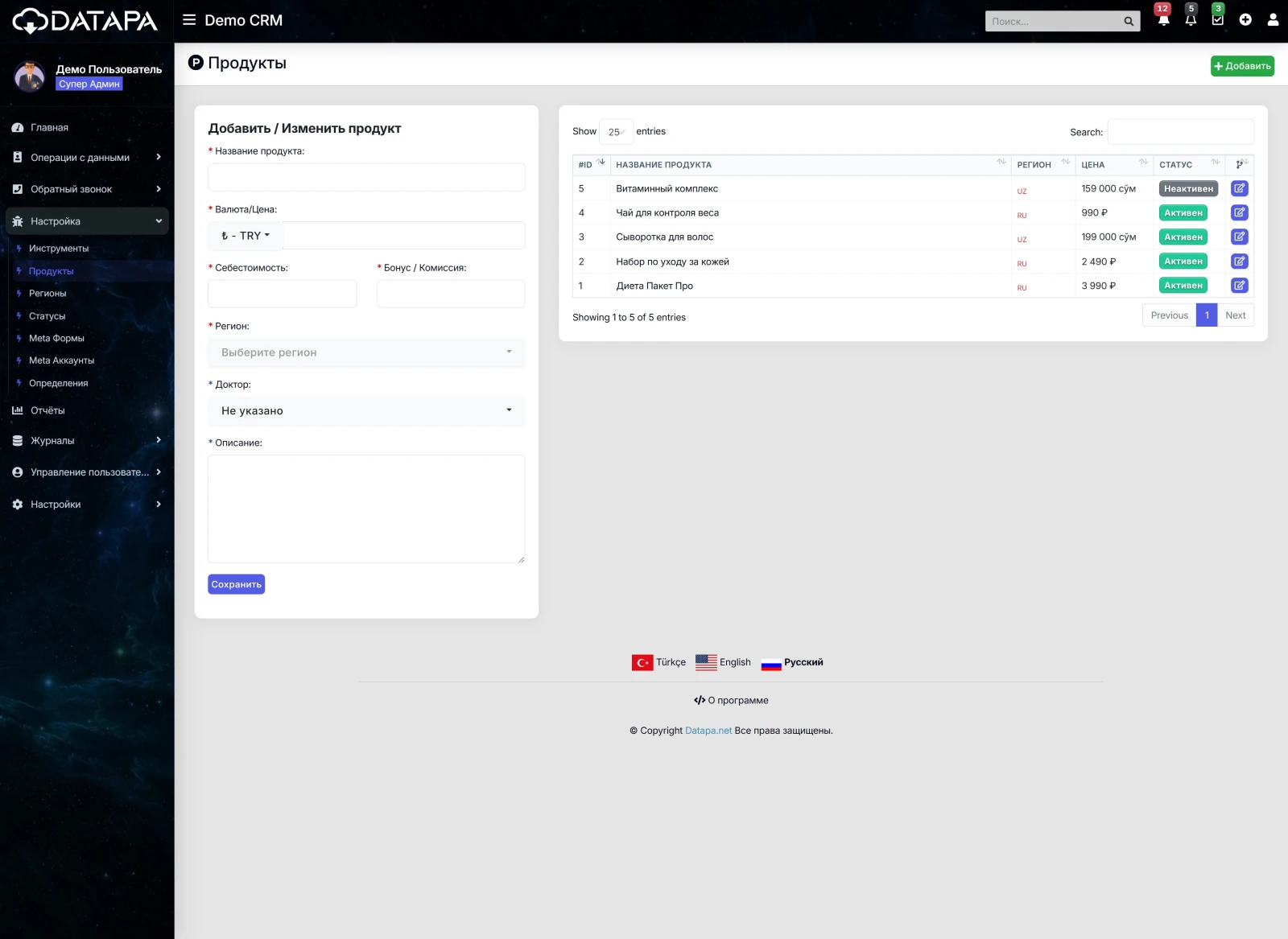
Task: Open outline bell alerts with 5 badge
Action: click(1191, 19)
